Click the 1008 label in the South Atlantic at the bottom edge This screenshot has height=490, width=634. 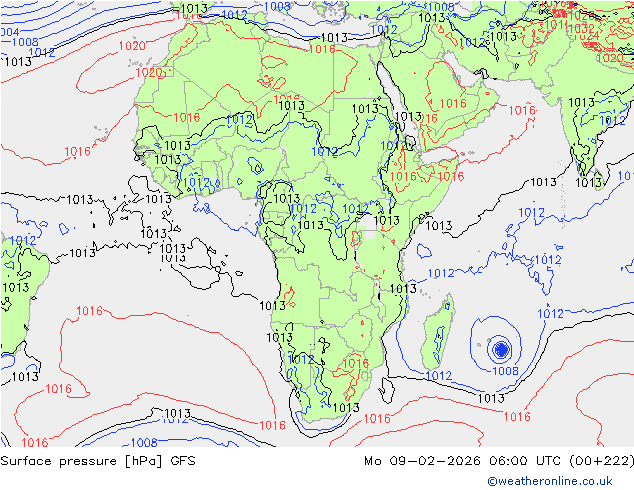[x=144, y=442]
